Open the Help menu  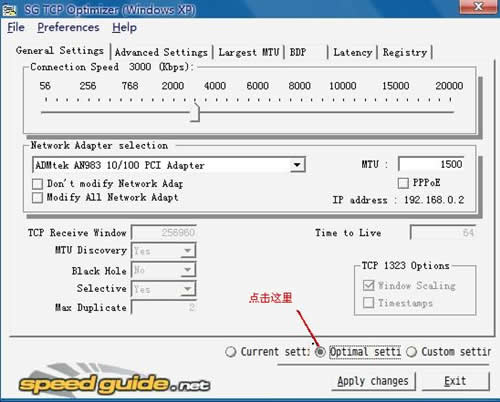click(x=124, y=27)
